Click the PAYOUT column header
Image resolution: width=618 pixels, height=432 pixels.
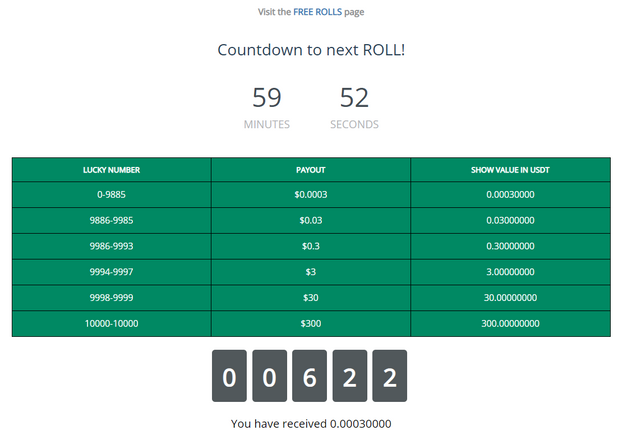tap(311, 170)
